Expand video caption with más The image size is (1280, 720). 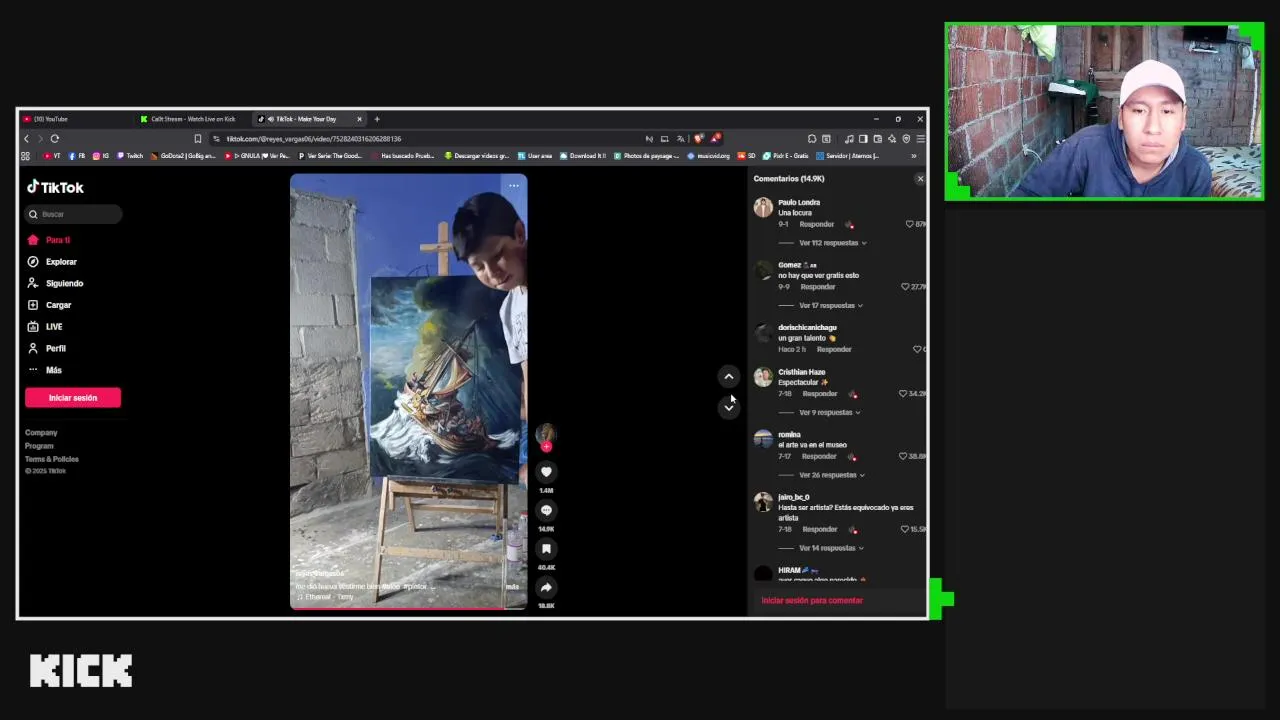(x=512, y=587)
